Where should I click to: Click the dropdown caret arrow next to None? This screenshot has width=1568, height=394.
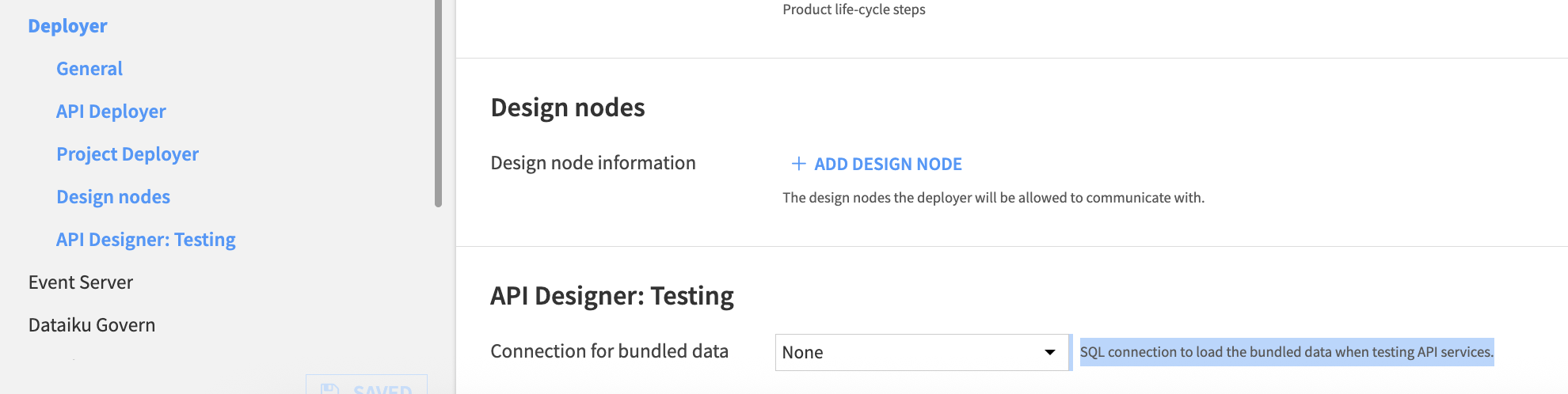coord(1049,352)
